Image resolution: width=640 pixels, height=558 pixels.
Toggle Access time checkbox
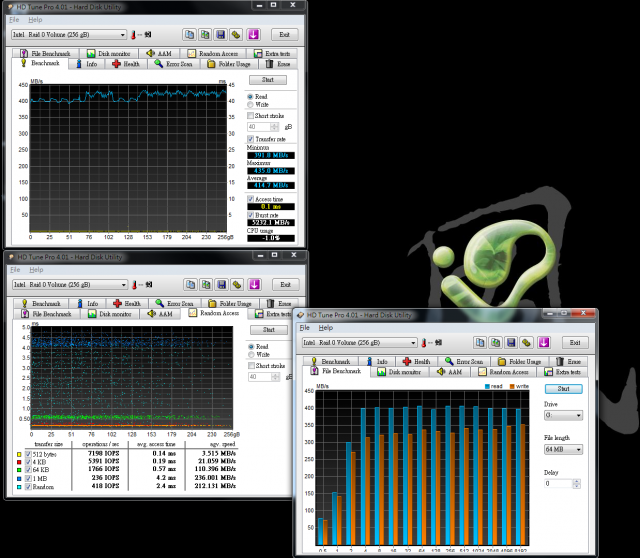click(x=251, y=199)
